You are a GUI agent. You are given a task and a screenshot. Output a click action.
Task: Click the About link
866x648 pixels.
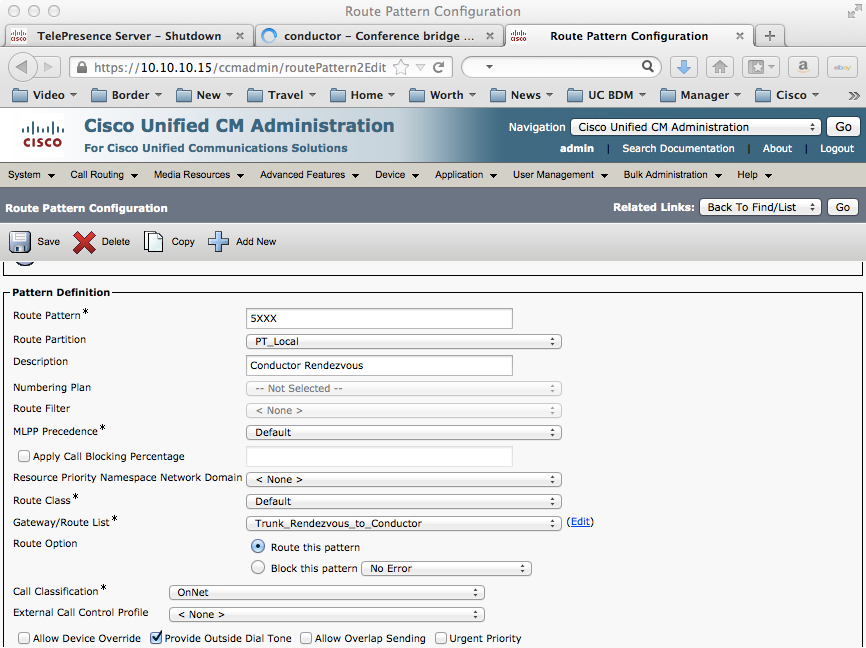tap(777, 149)
